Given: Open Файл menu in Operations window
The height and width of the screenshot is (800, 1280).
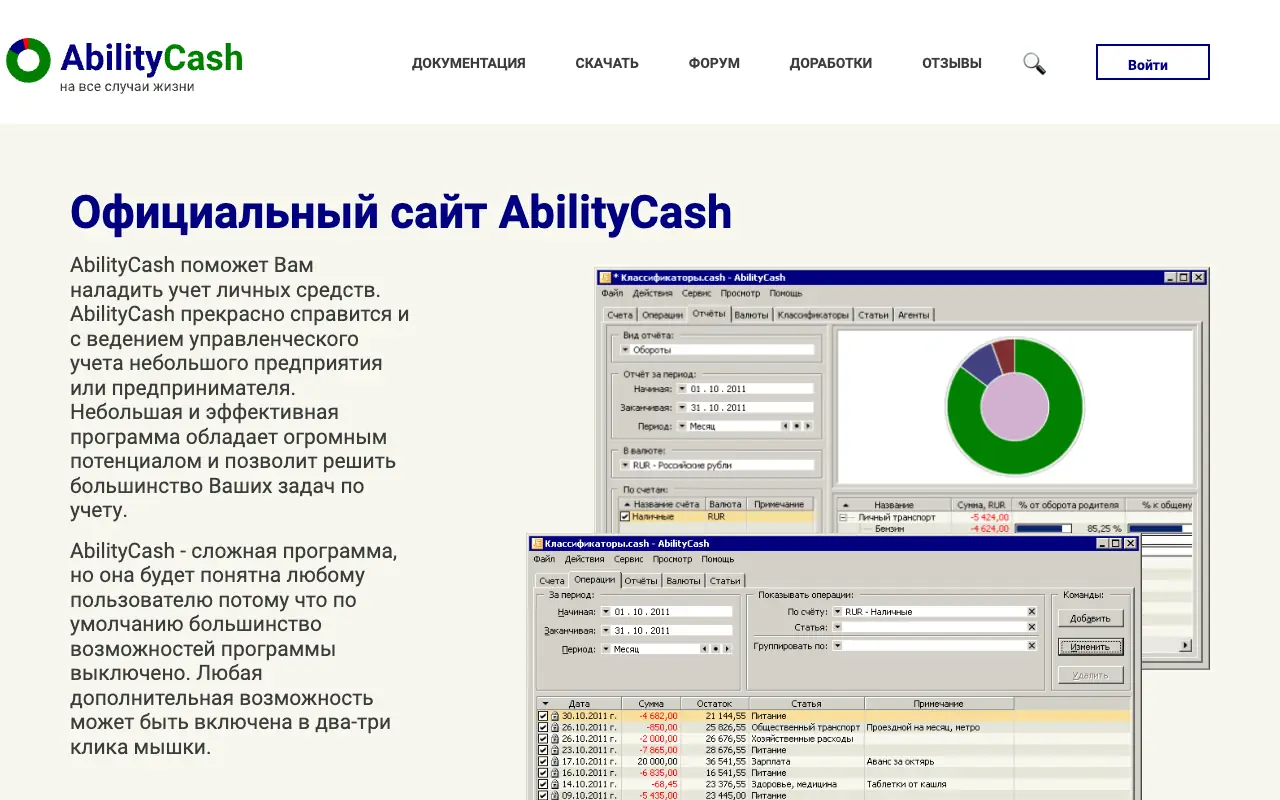Looking at the screenshot, I should pyautogui.click(x=544, y=559).
